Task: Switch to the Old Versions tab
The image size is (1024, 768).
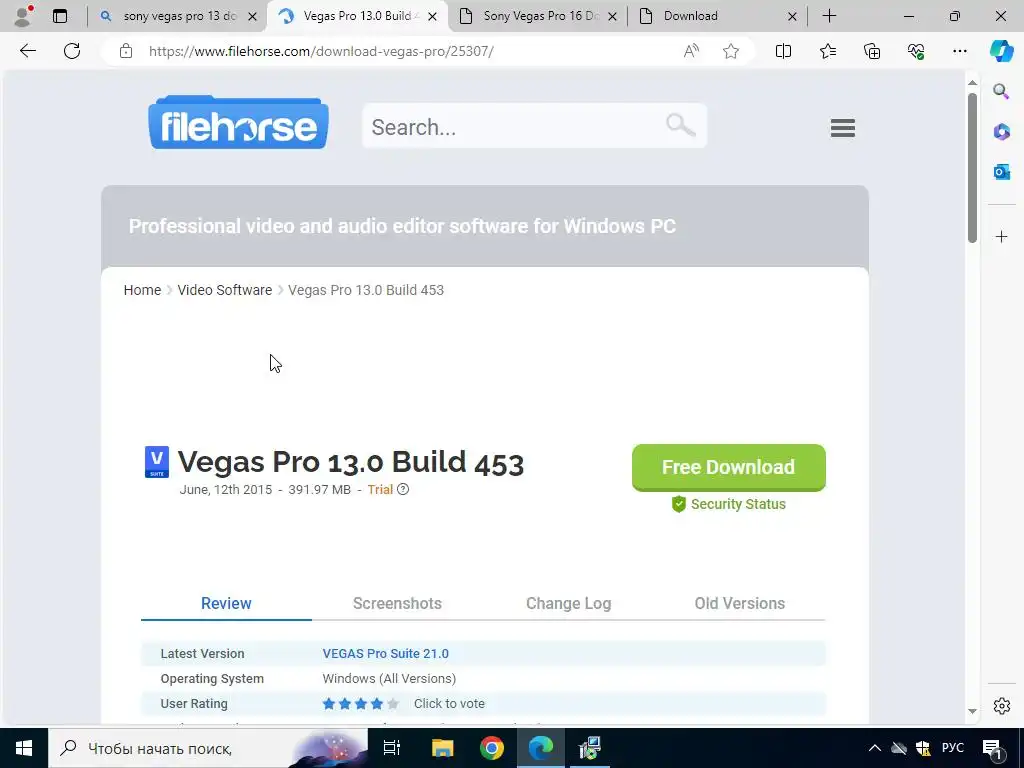Action: (x=739, y=603)
